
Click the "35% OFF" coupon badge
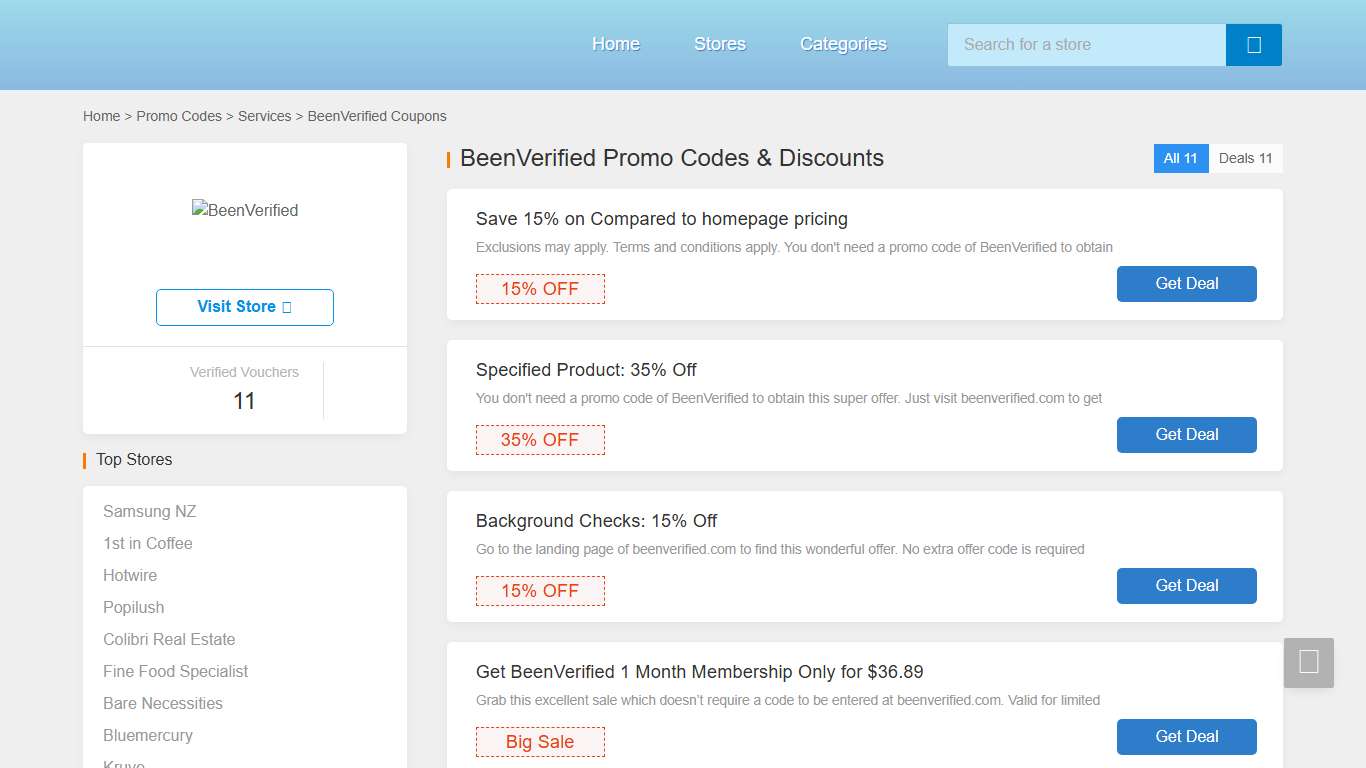point(540,440)
